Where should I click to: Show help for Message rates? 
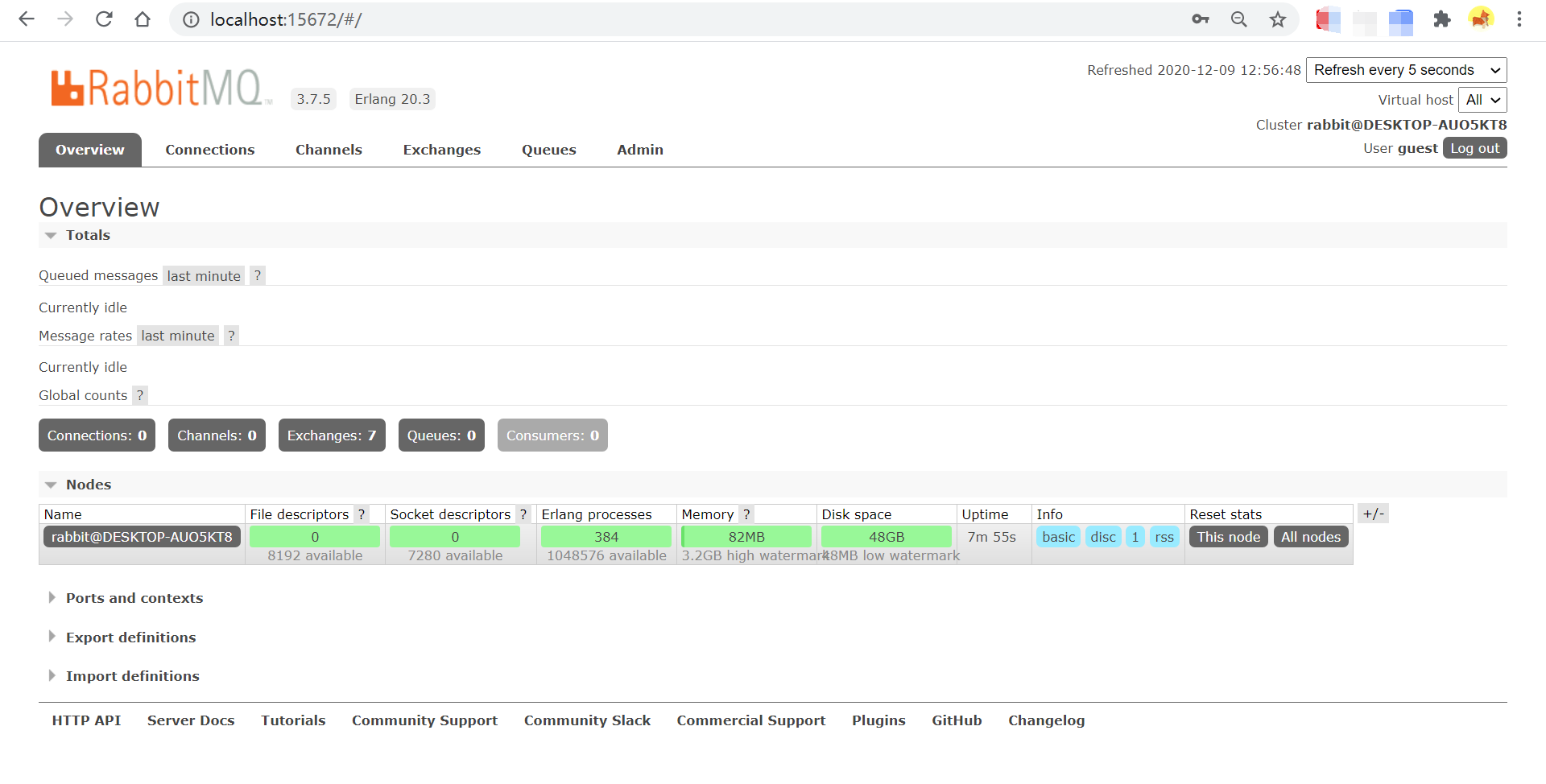tap(231, 336)
